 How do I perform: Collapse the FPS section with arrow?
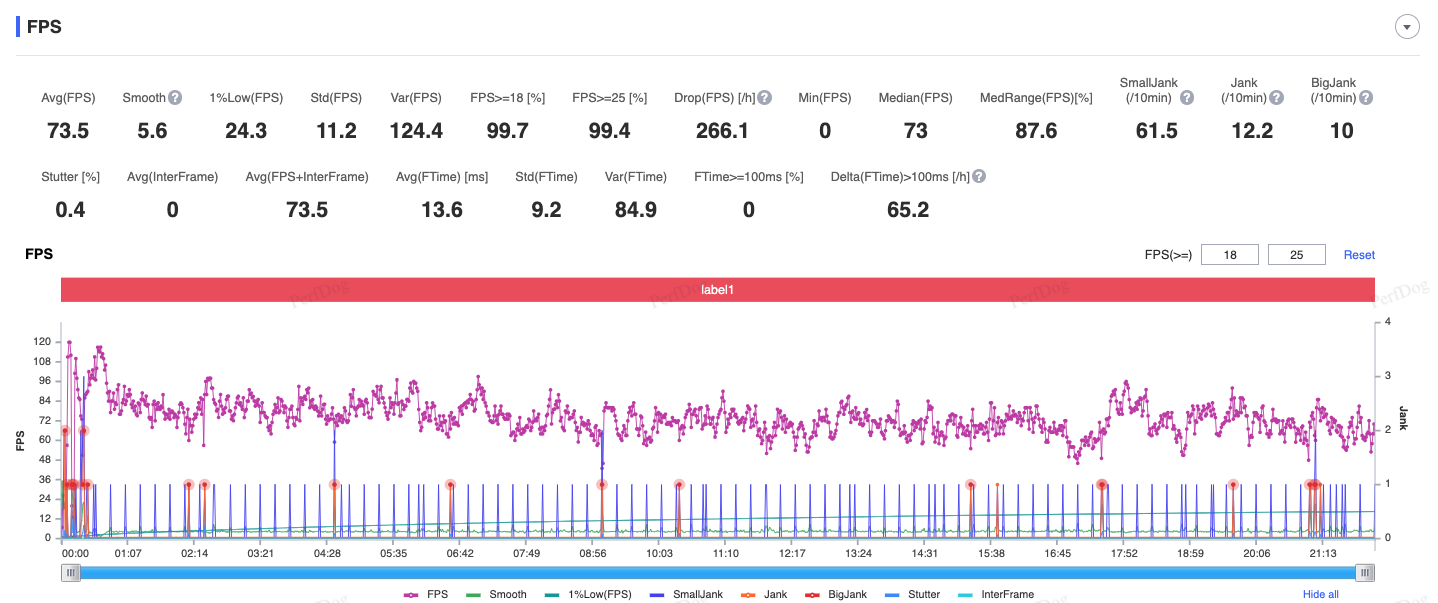click(1407, 27)
